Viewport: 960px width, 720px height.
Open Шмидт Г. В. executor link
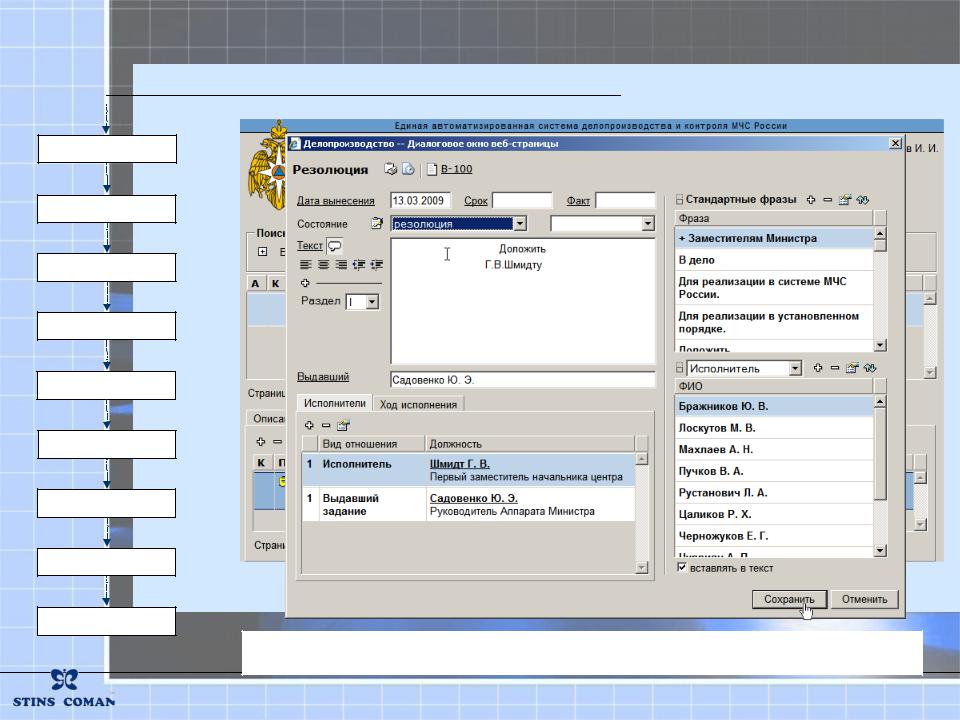[x=459, y=464]
